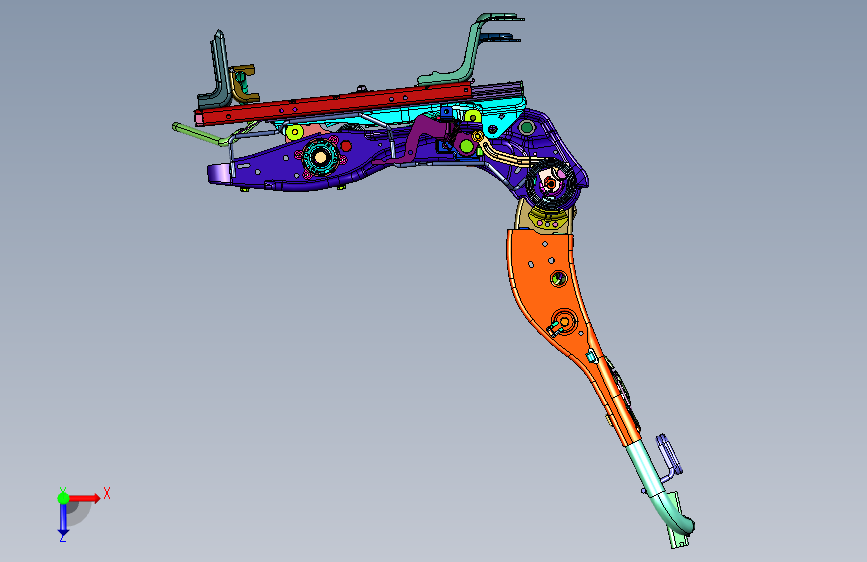
Task: Click the blue Z axis arrow of the triad
Action: (x=63, y=519)
